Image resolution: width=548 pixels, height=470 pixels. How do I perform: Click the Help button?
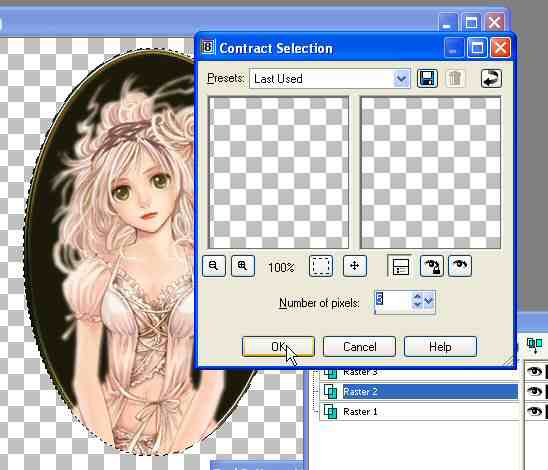[x=440, y=347]
